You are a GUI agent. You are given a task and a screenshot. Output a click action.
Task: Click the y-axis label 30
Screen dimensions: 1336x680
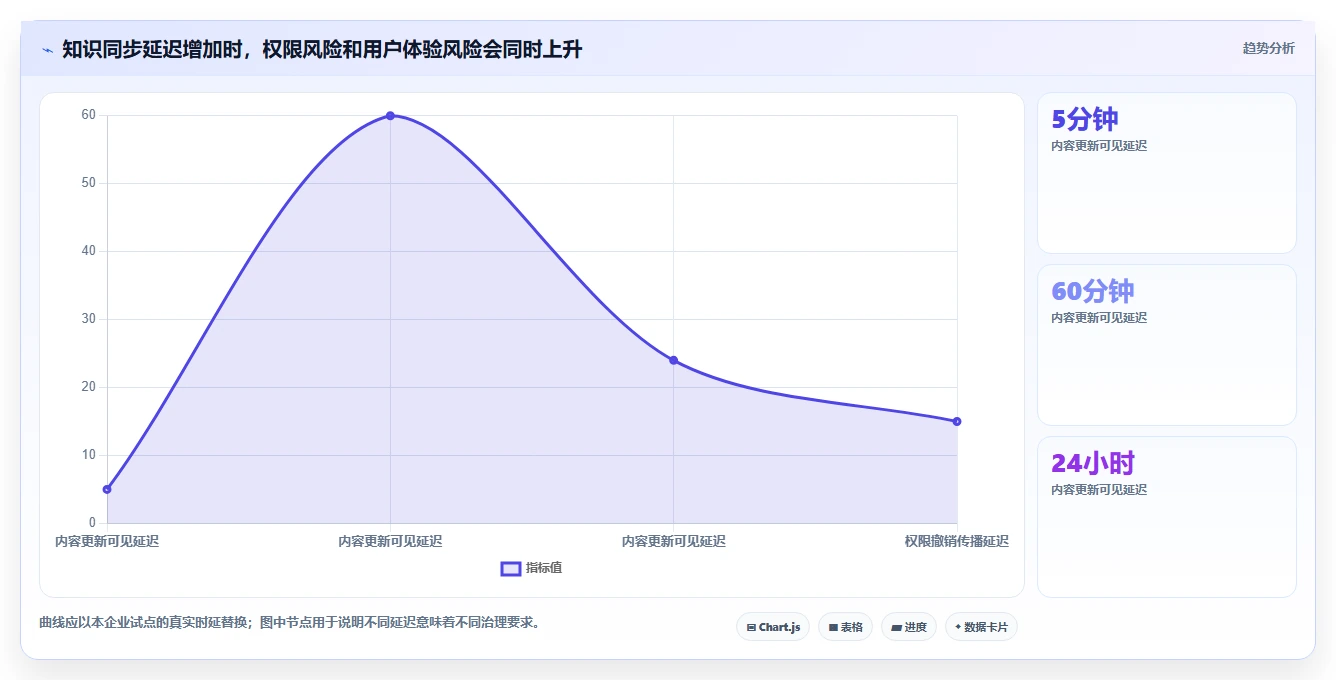point(89,319)
